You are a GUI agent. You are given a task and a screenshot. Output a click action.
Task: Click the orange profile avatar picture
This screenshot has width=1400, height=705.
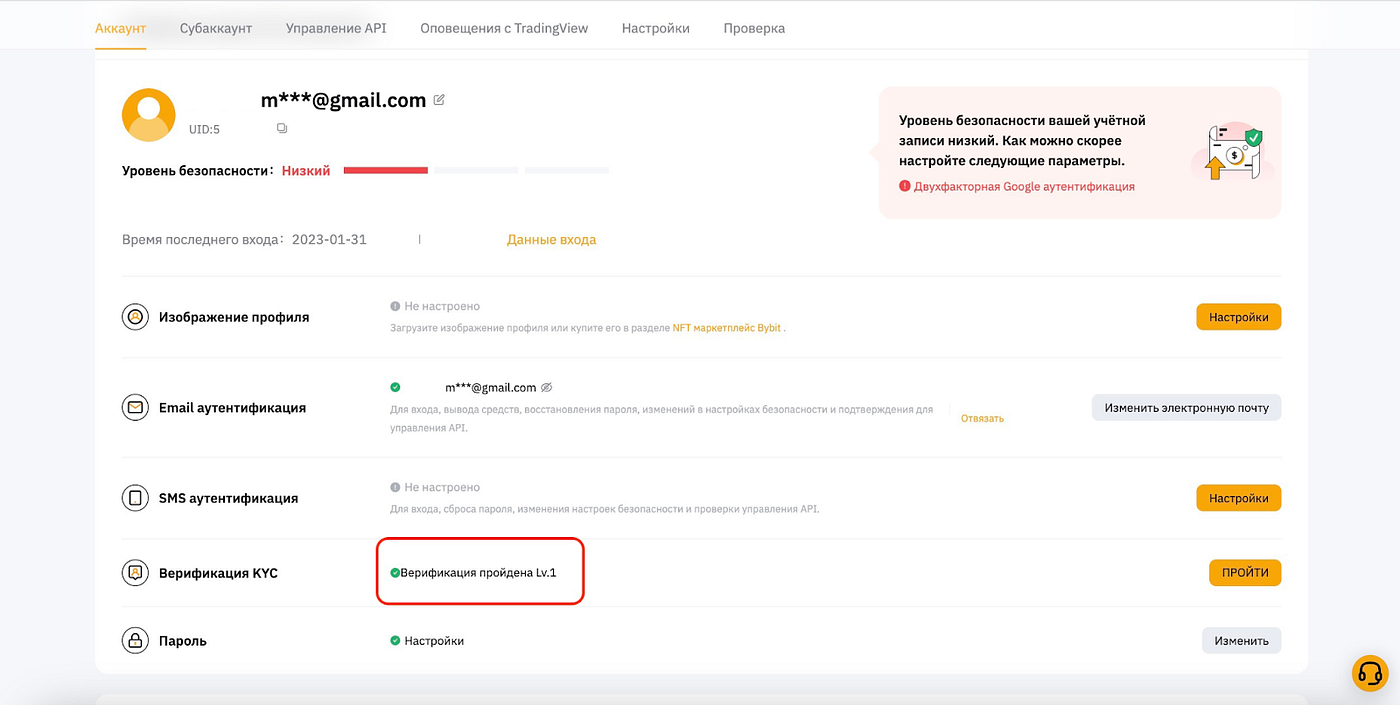tap(149, 115)
